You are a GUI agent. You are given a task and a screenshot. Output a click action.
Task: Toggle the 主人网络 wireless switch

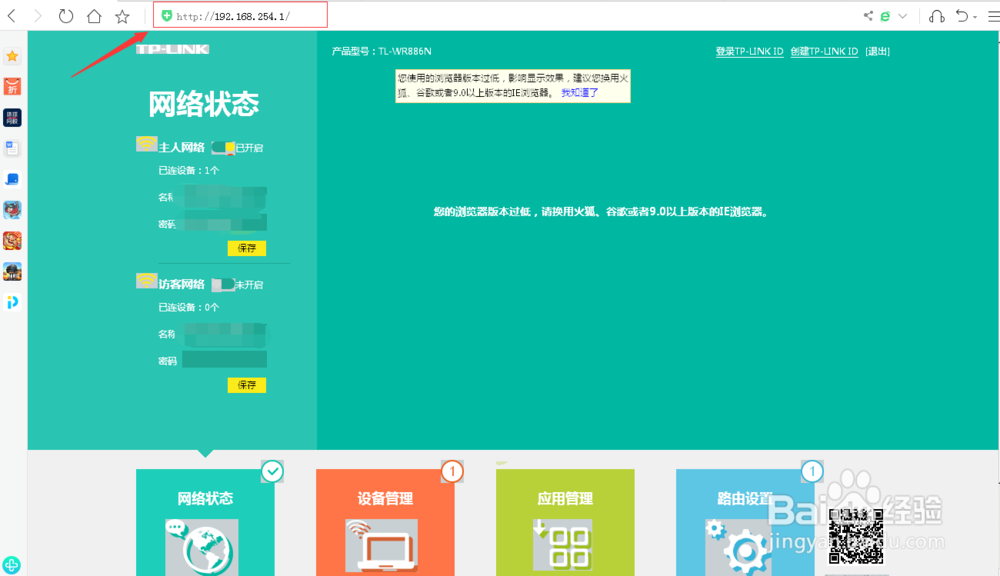coord(223,148)
